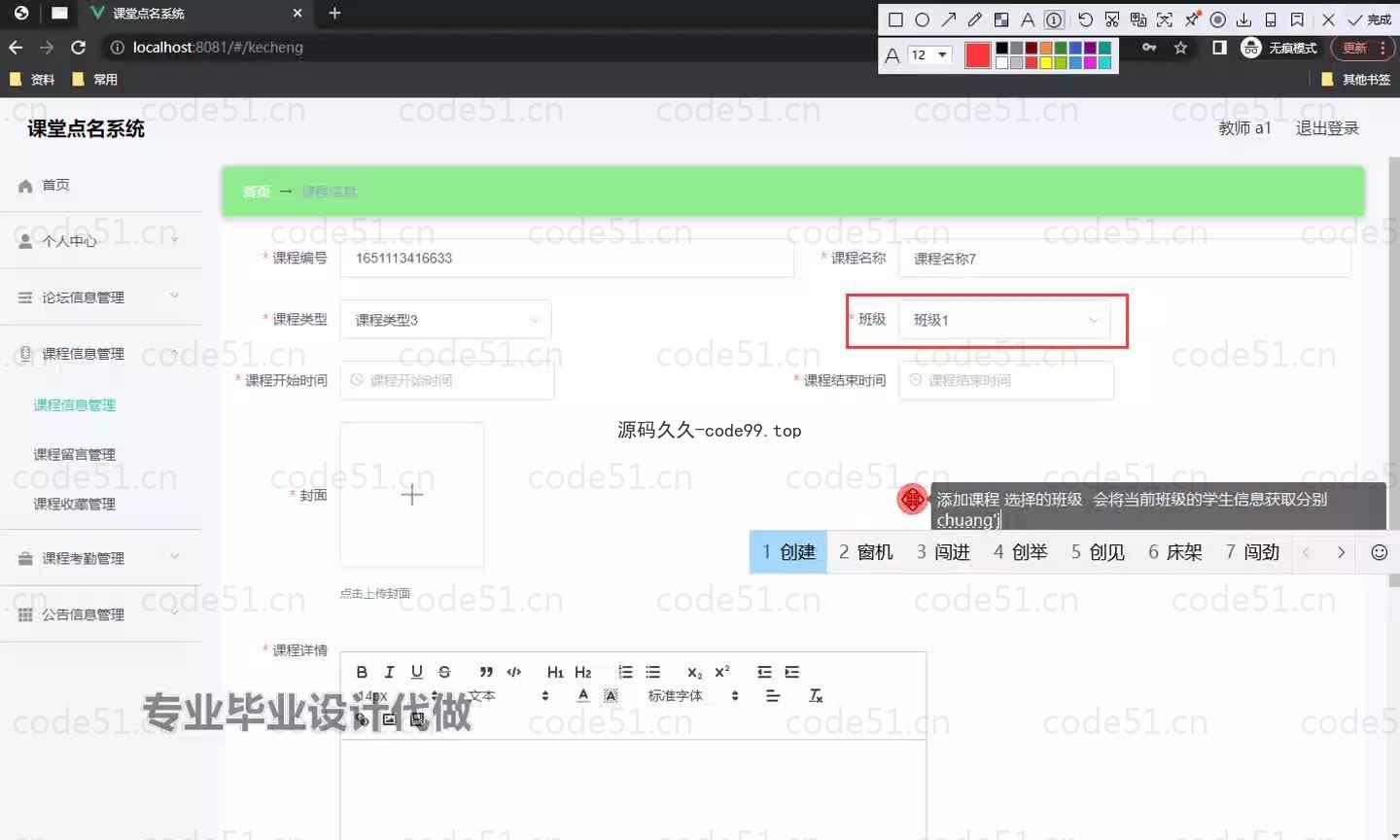Pick the large red current color swatch
1400x840 pixels.
point(977,55)
